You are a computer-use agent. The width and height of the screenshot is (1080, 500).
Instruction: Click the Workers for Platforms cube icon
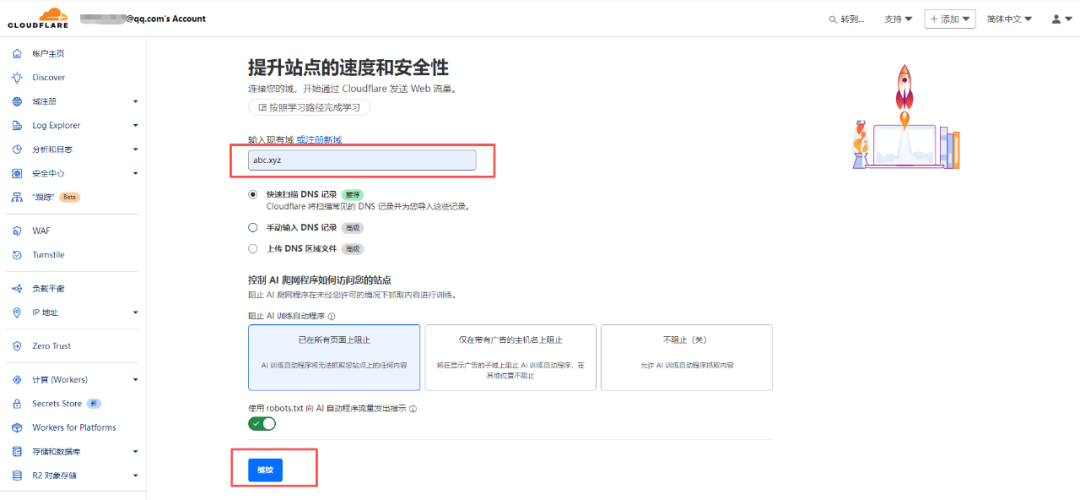click(17, 428)
